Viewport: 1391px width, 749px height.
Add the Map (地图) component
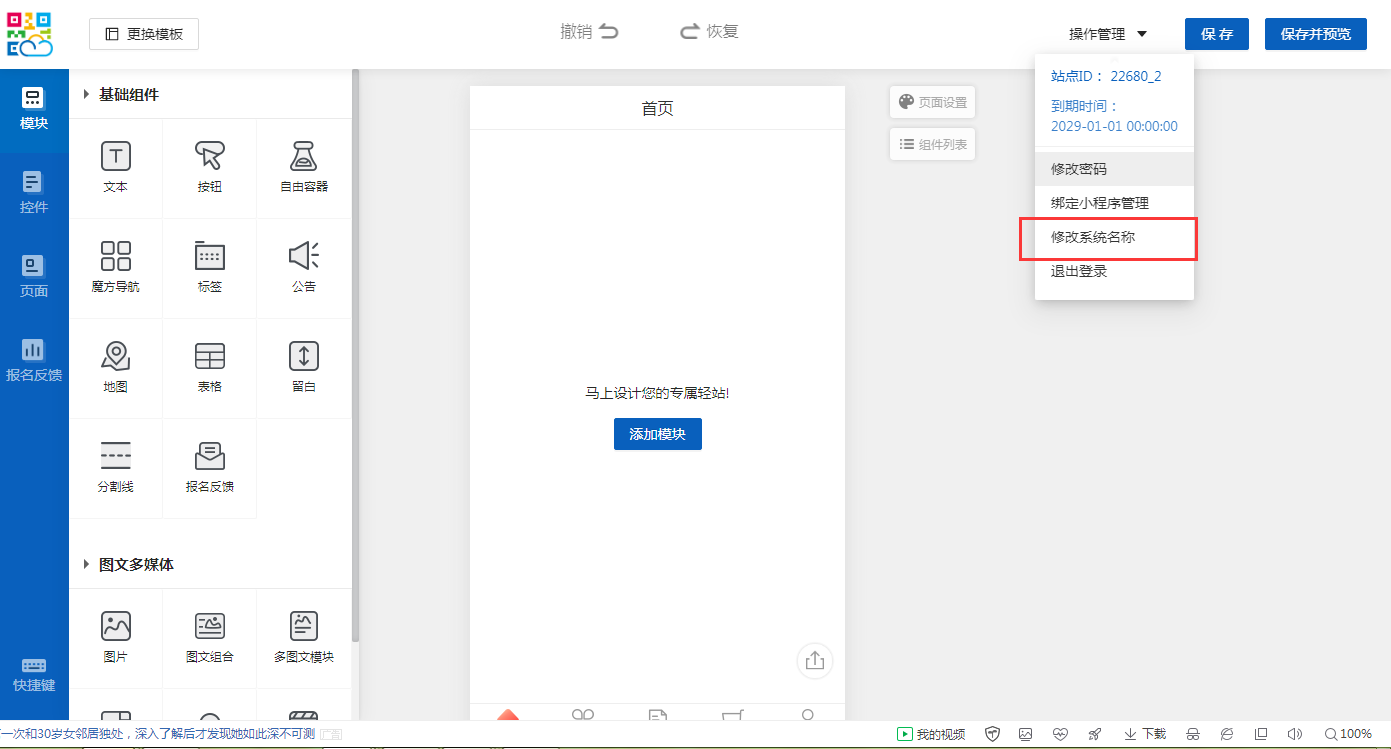[115, 357]
